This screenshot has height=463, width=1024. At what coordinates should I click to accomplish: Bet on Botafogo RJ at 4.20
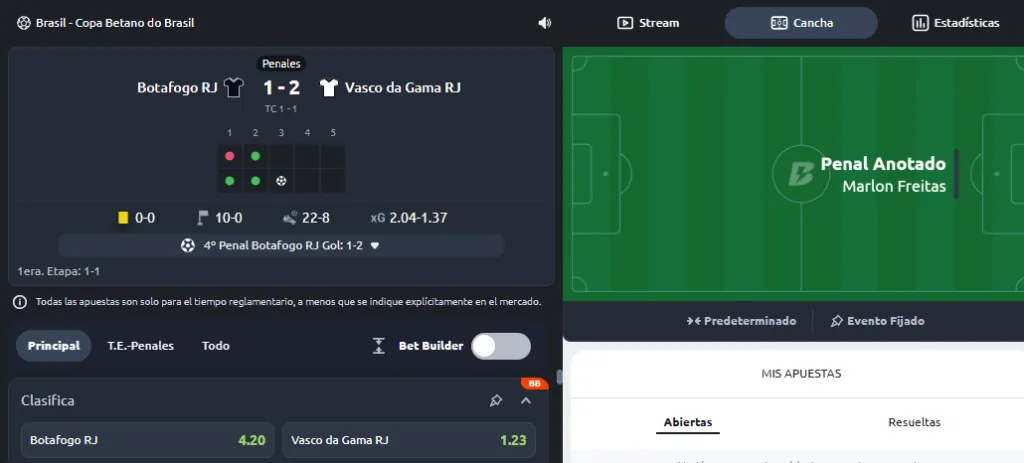point(148,440)
